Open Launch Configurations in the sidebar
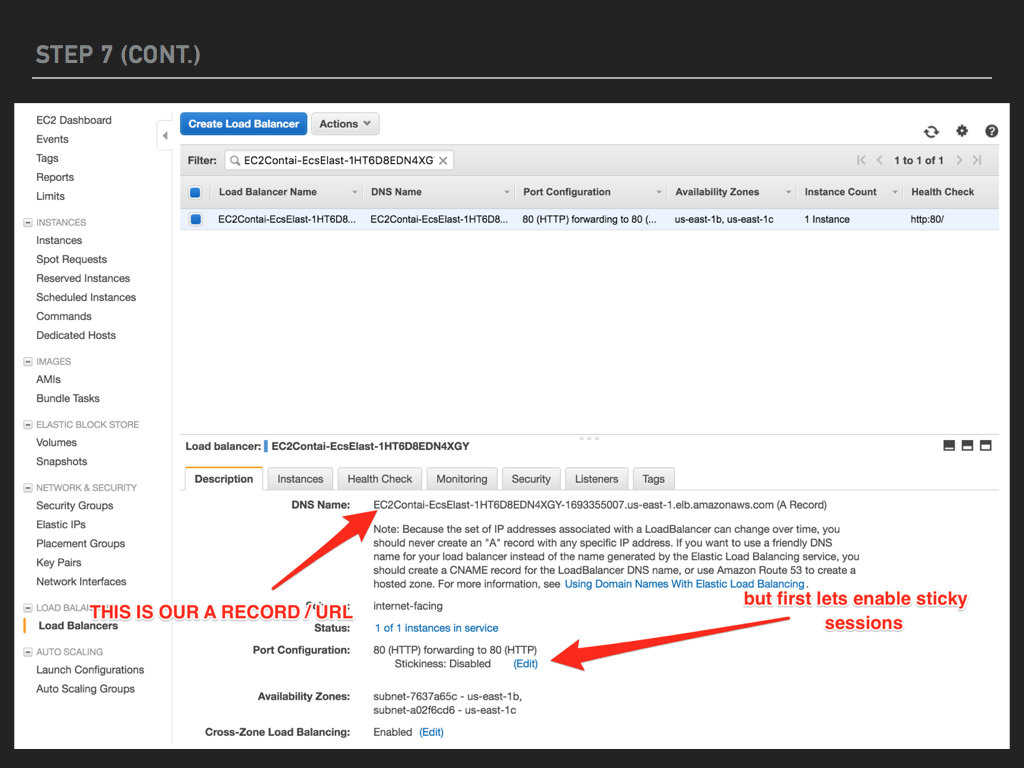 (90, 670)
